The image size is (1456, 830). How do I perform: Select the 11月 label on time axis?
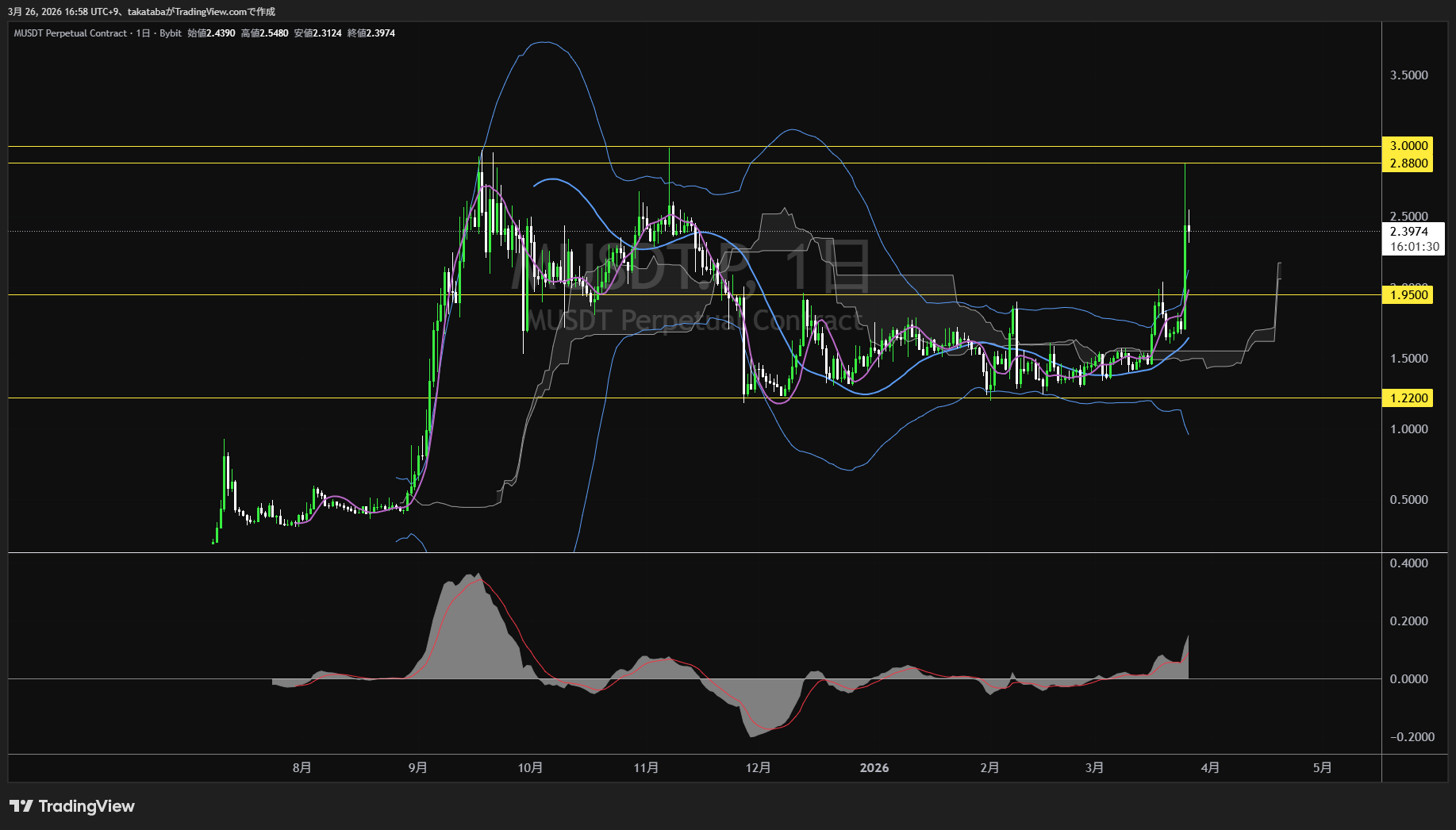coord(646,768)
